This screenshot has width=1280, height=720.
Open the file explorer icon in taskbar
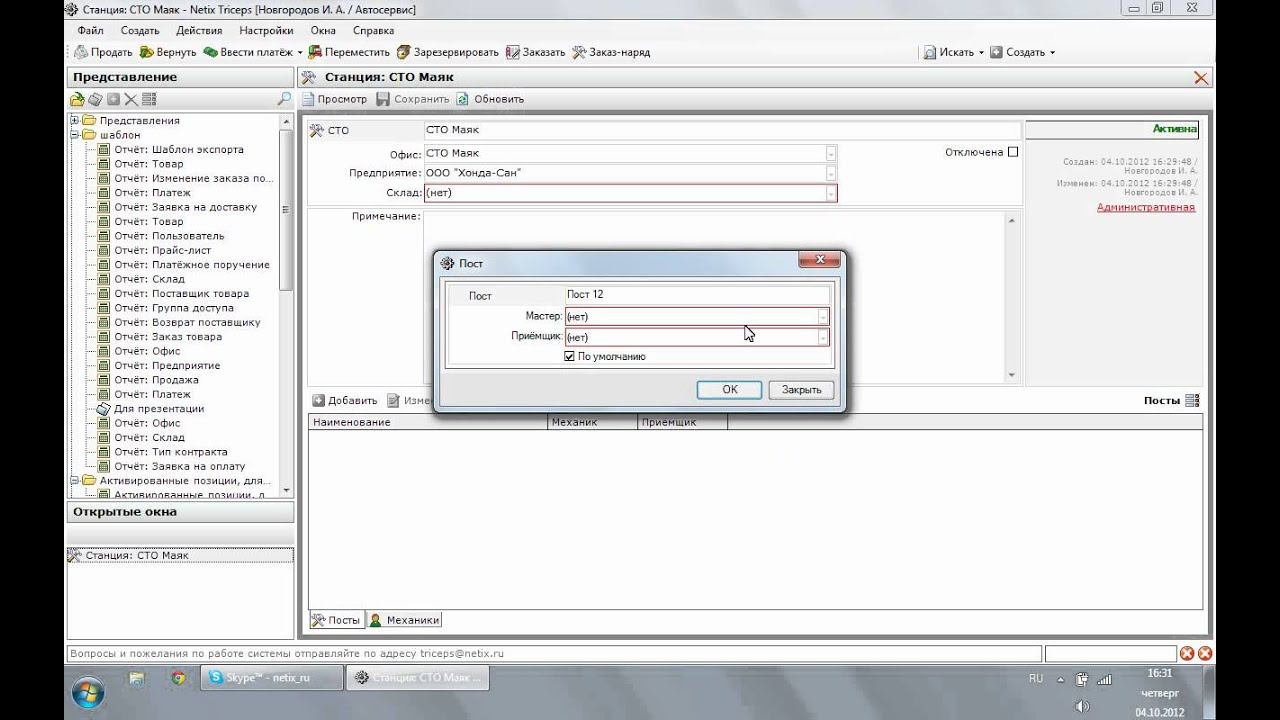137,678
